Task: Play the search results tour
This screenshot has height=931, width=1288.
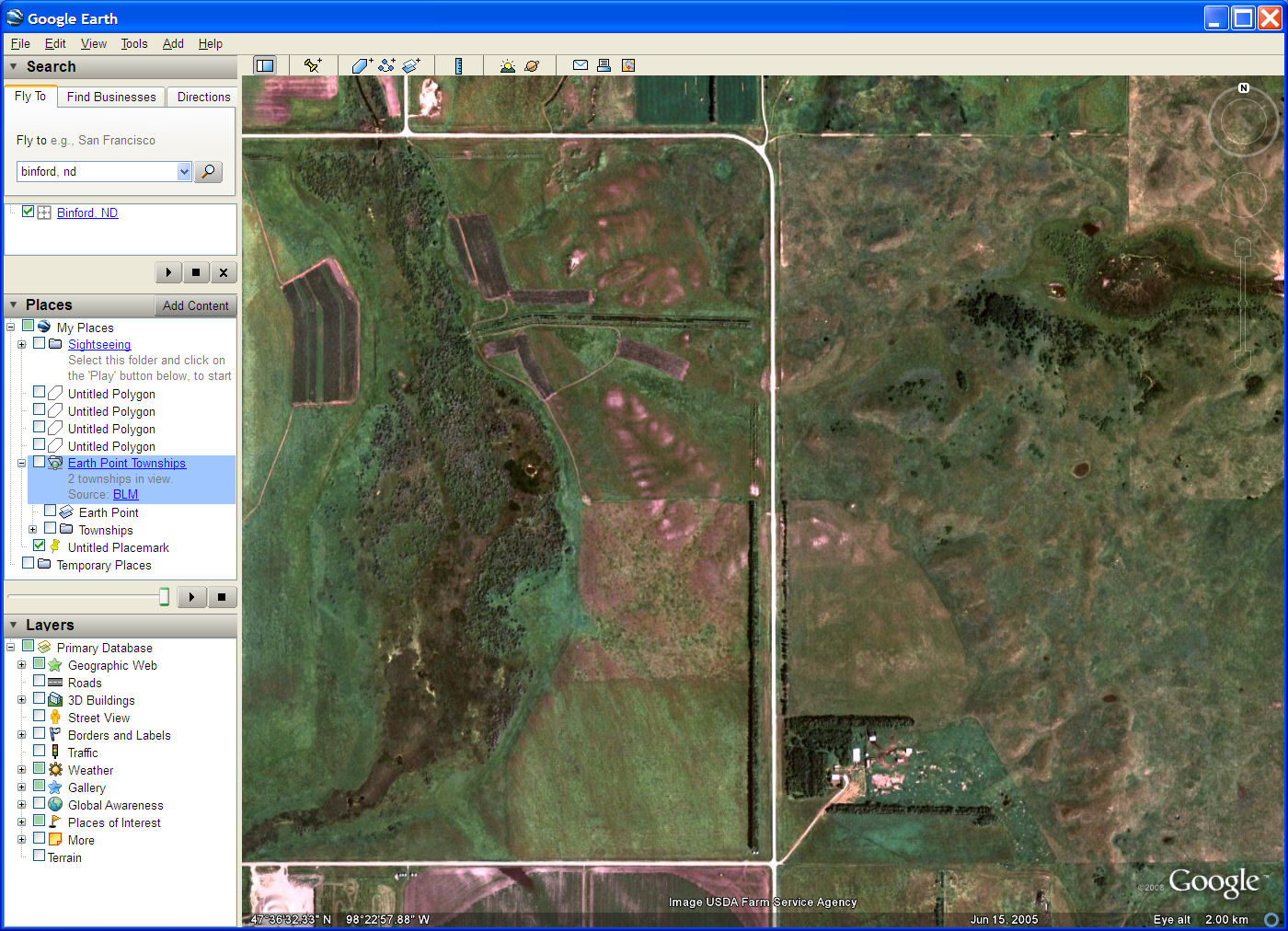Action: point(168,272)
